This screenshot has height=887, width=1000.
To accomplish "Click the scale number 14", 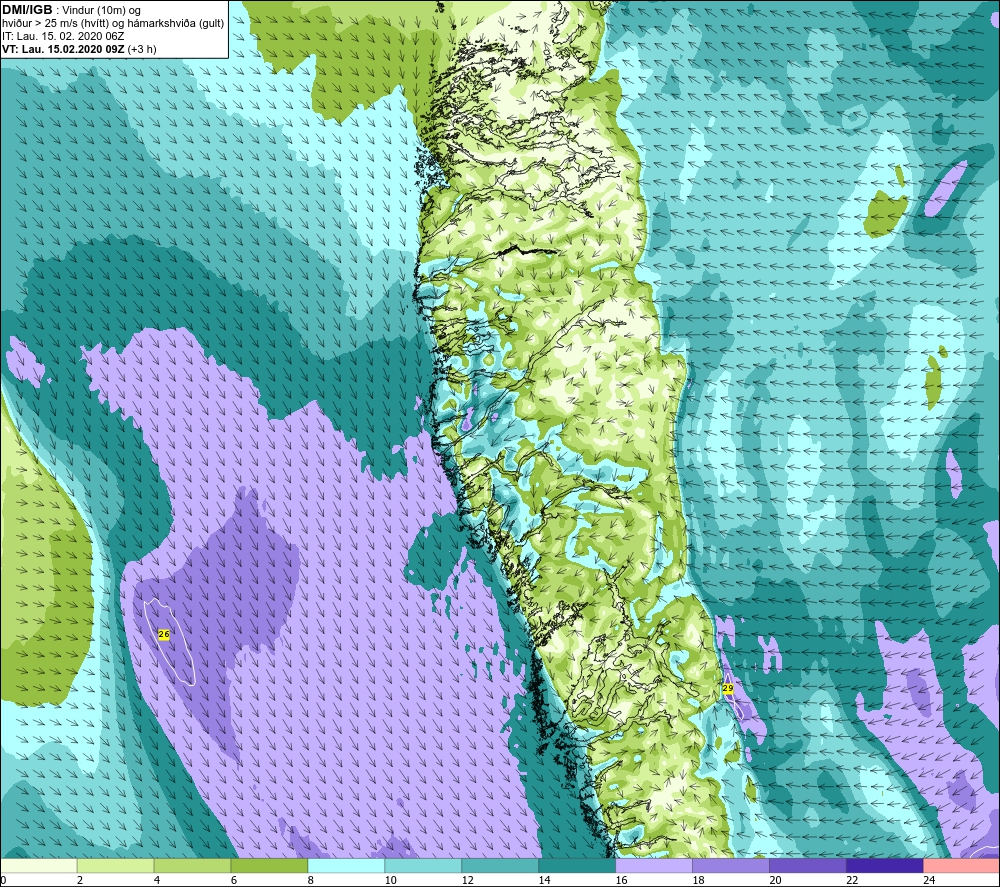I will coord(544,881).
